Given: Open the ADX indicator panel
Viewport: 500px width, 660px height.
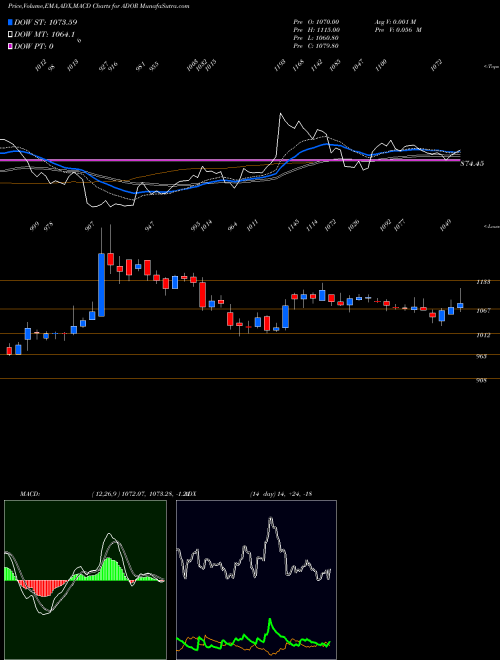Looking at the screenshot, I should 256,580.
